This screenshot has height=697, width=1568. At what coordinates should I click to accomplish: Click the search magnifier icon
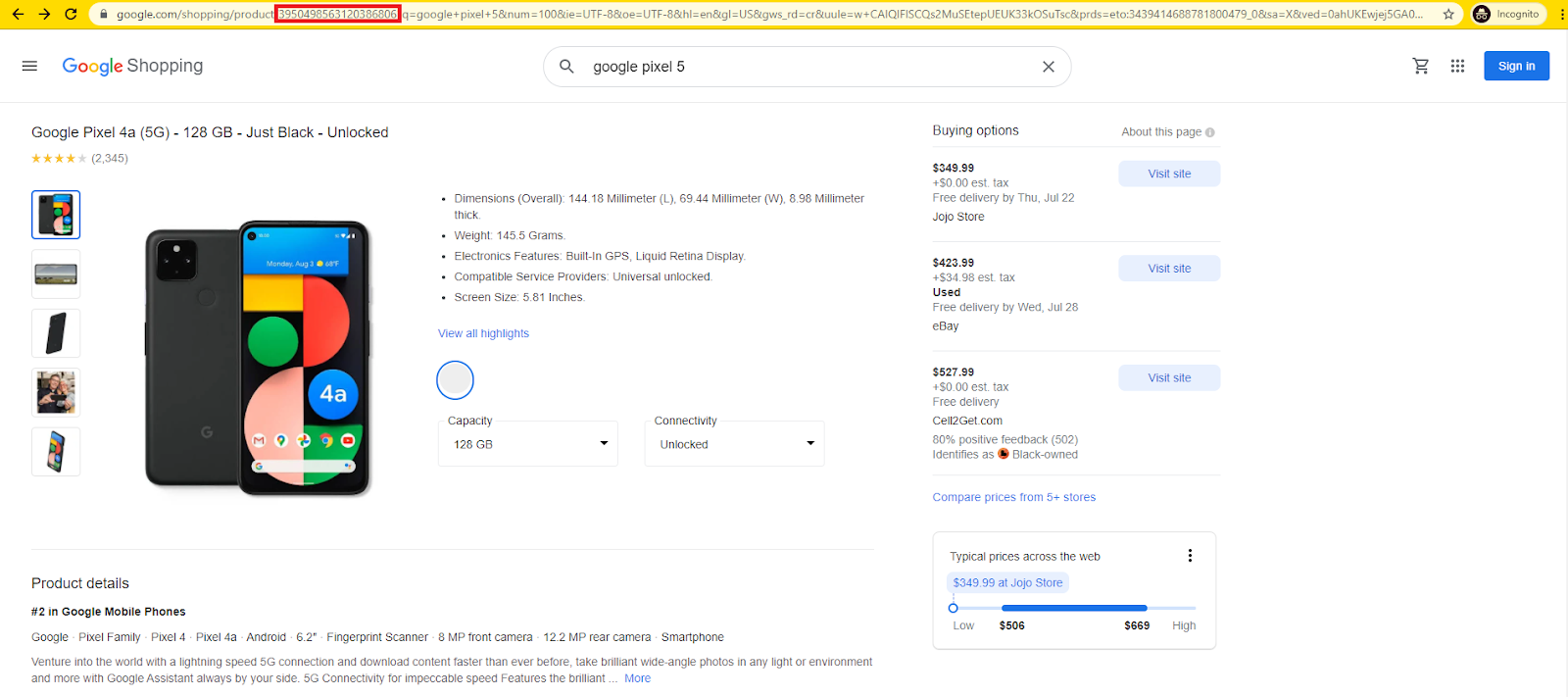566,67
